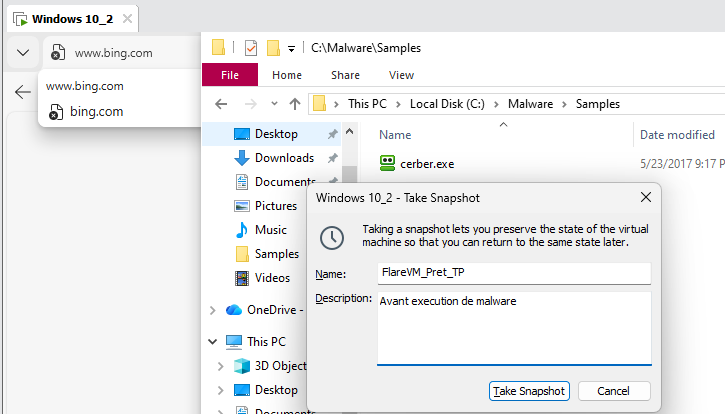The height and width of the screenshot is (414, 725).
Task: Click the Take Snapshot button
Action: point(529,391)
